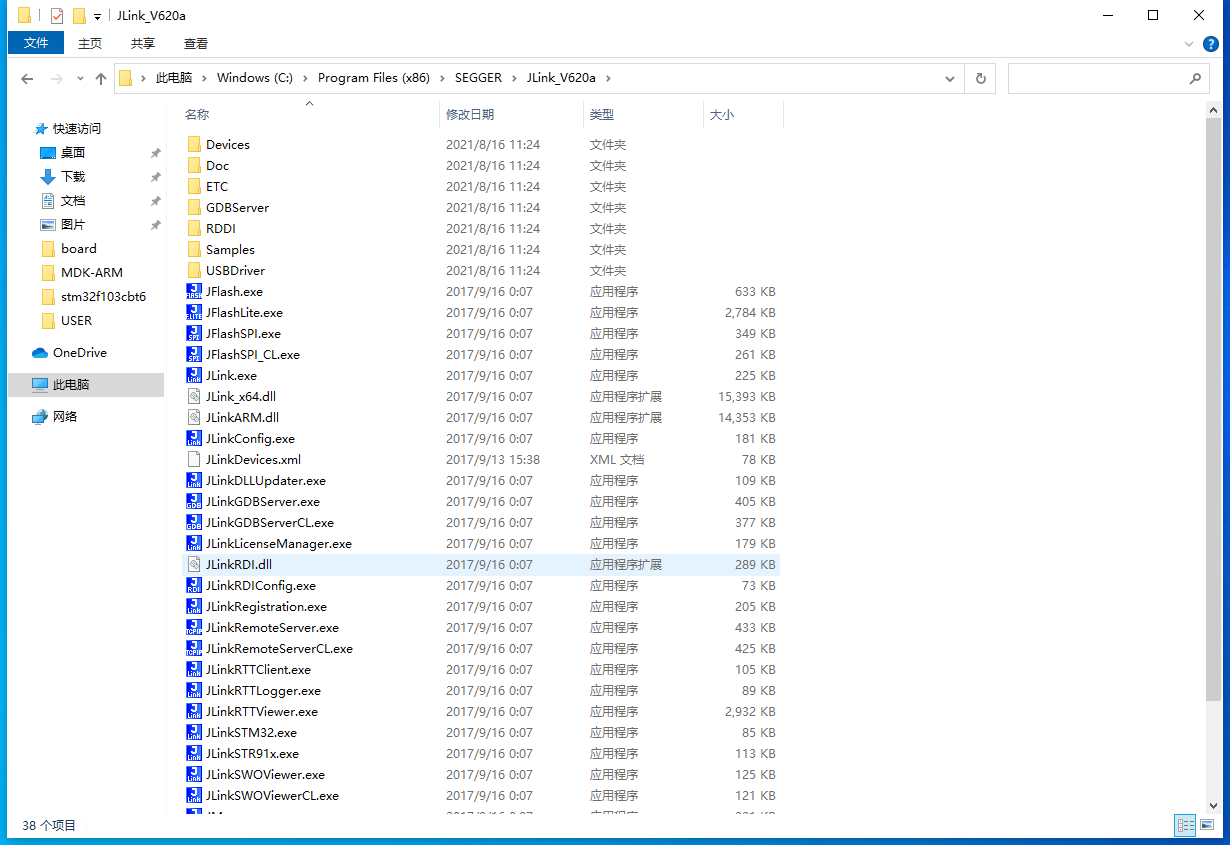
Task: Click the search magnifier icon
Action: [1195, 78]
